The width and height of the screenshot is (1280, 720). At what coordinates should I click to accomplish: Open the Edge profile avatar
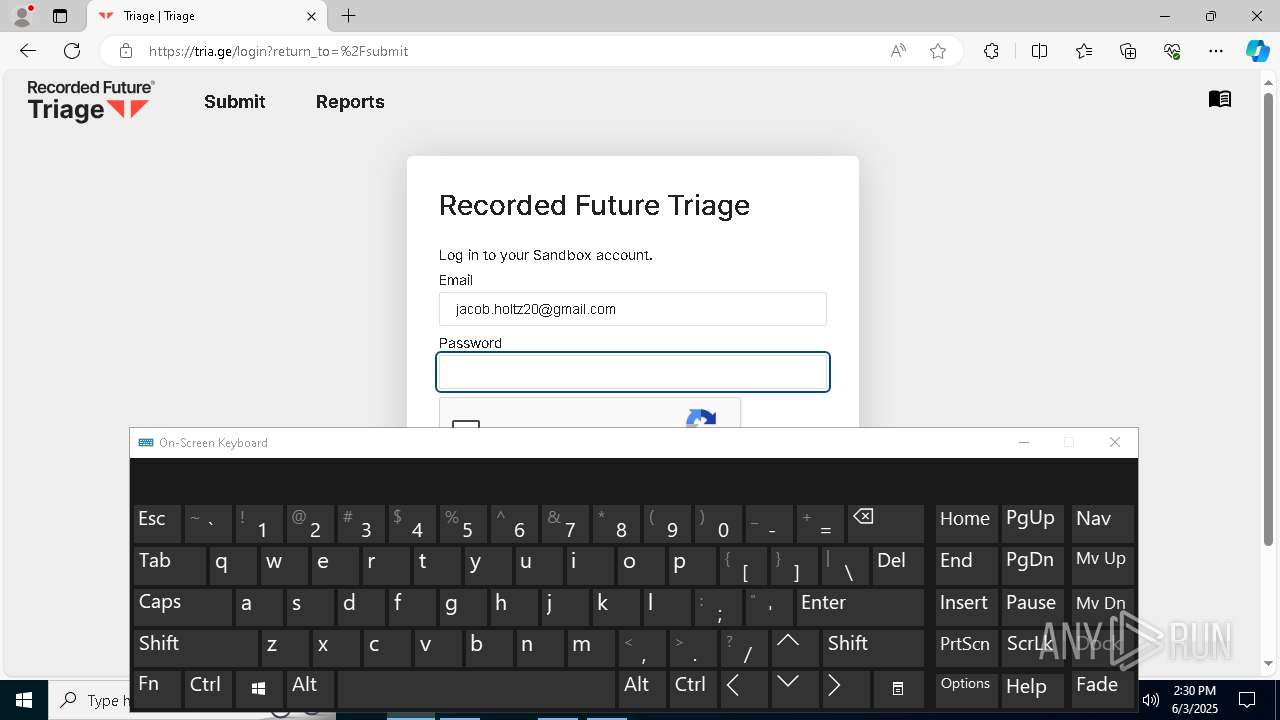pyautogui.click(x=22, y=16)
